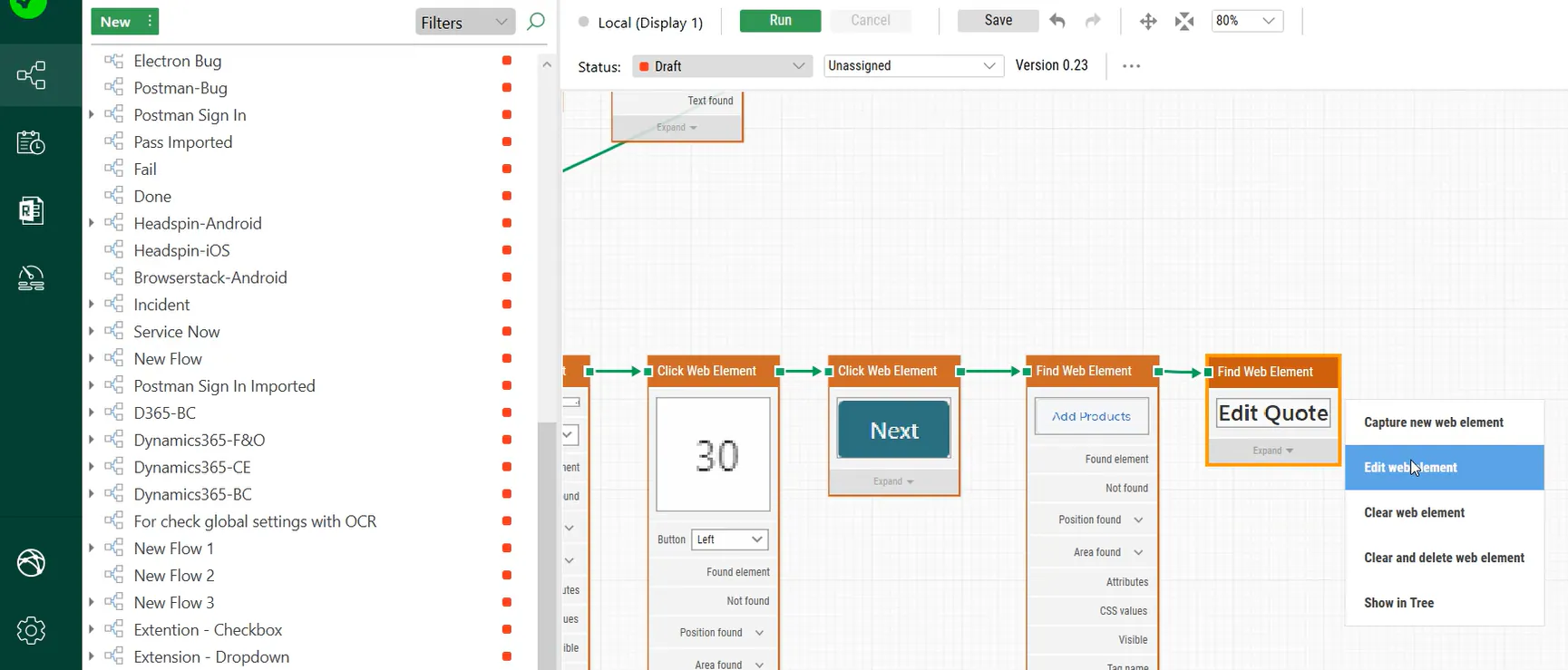1568x670 pixels.
Task: Open the reports icon in sidebar
Action: (32, 210)
